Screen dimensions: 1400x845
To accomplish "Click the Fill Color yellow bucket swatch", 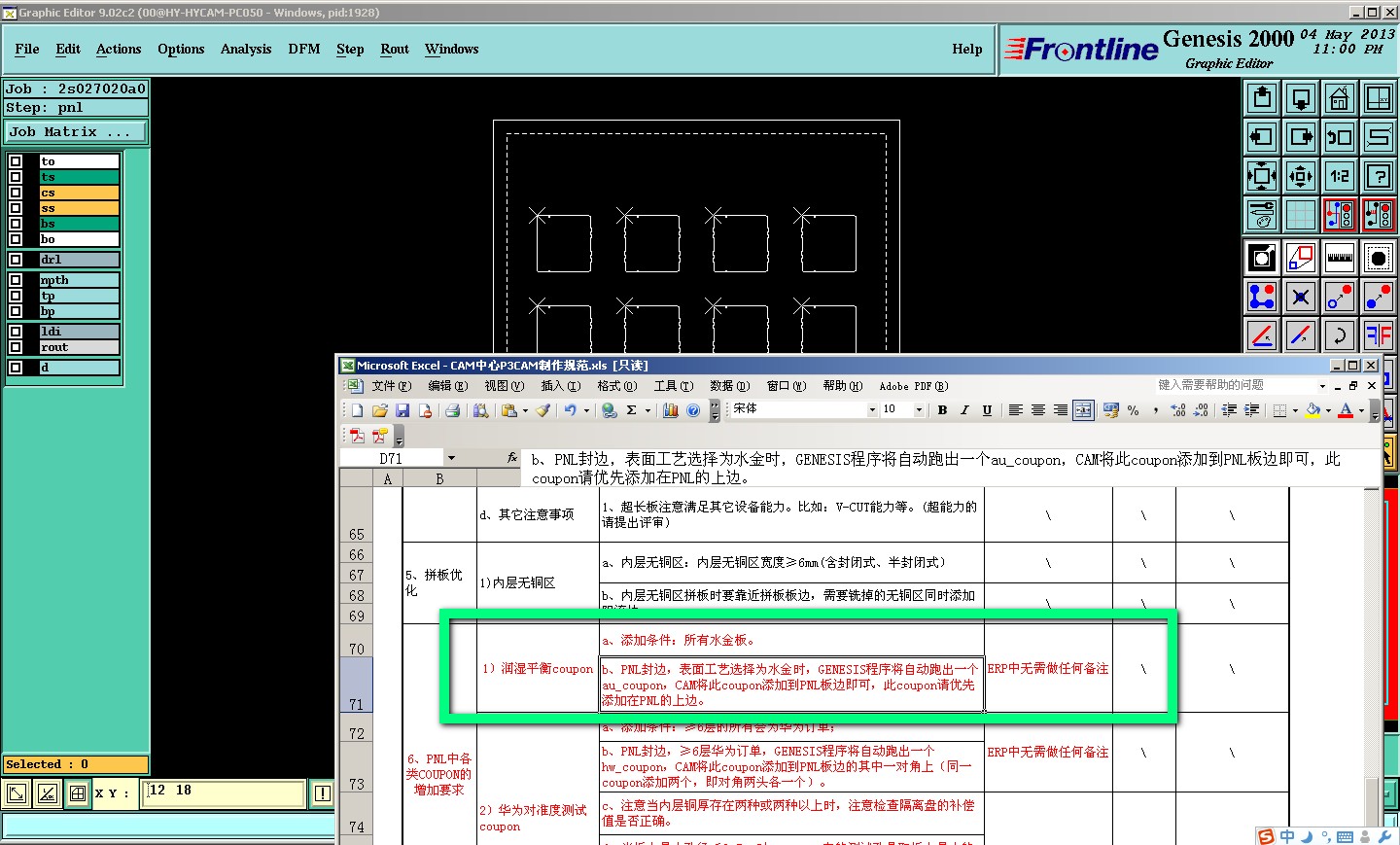I will (1313, 410).
